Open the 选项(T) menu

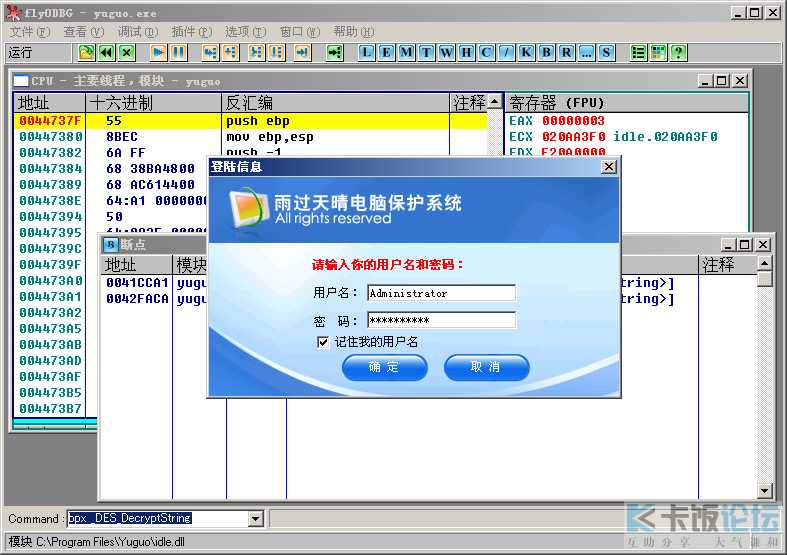click(245, 32)
